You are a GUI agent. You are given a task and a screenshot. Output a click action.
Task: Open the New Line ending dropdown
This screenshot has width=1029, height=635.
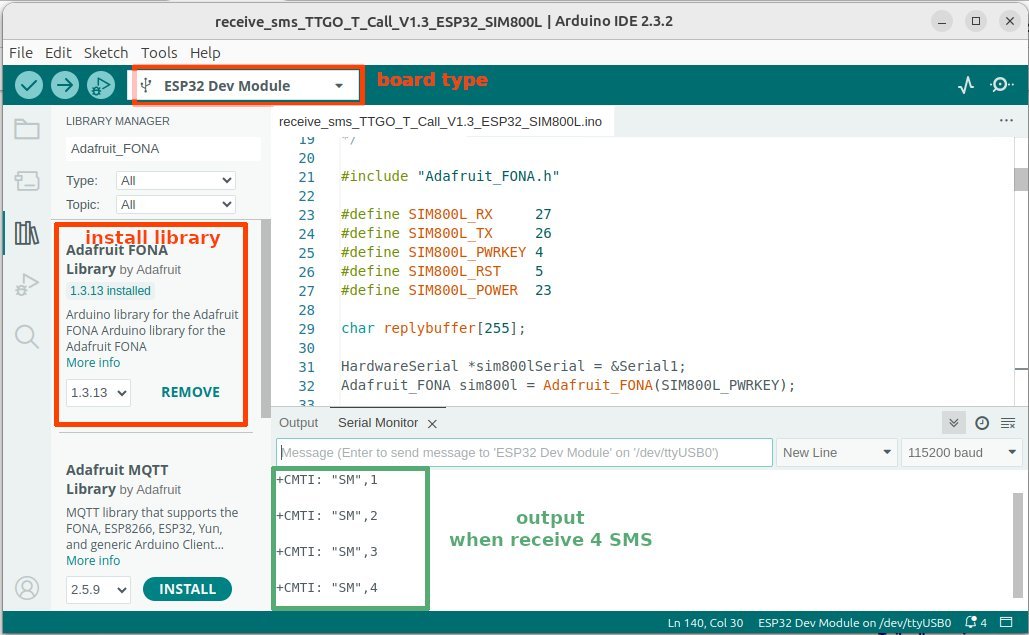coord(837,453)
